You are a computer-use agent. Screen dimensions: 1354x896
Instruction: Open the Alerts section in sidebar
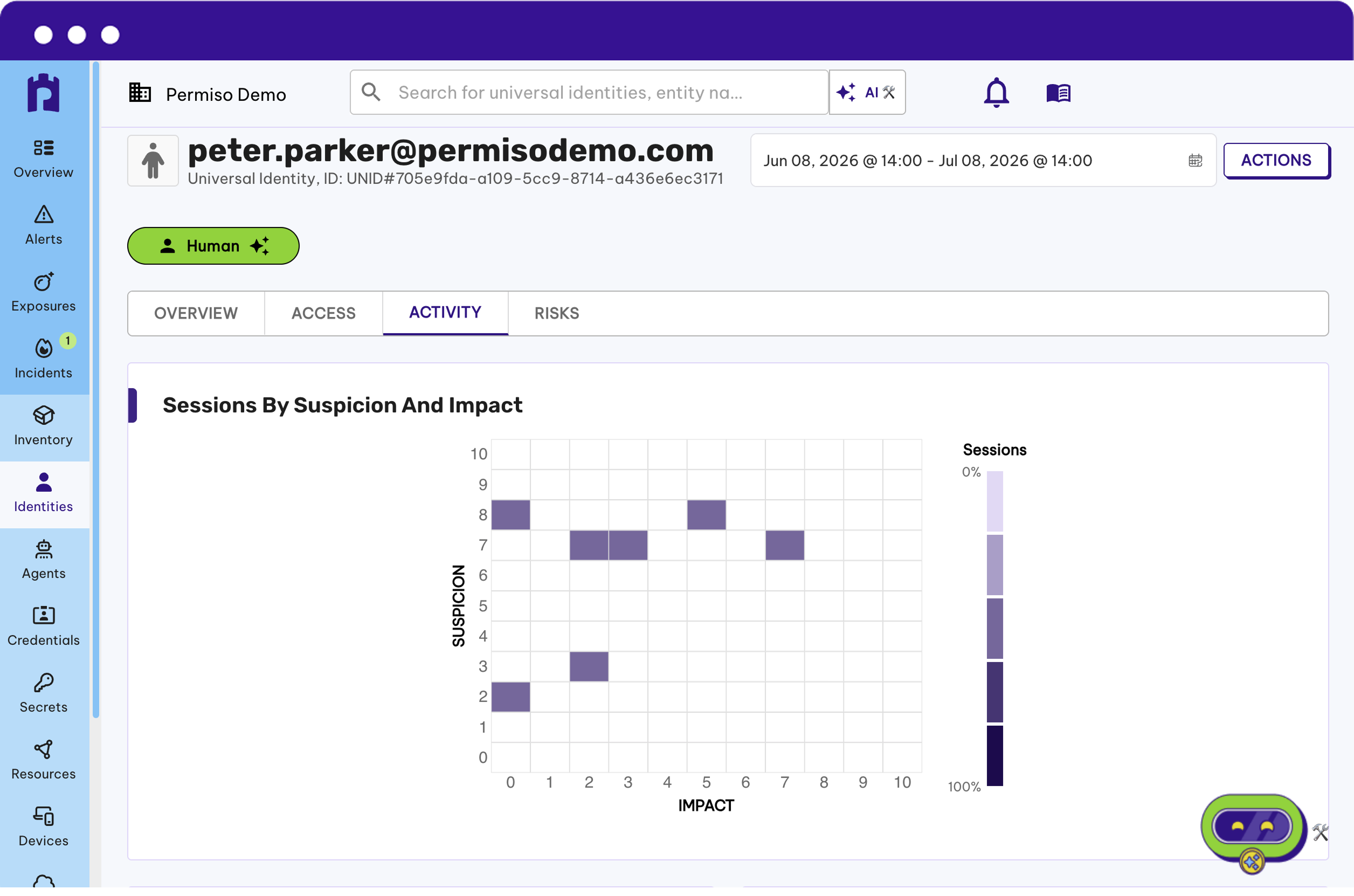tap(44, 226)
